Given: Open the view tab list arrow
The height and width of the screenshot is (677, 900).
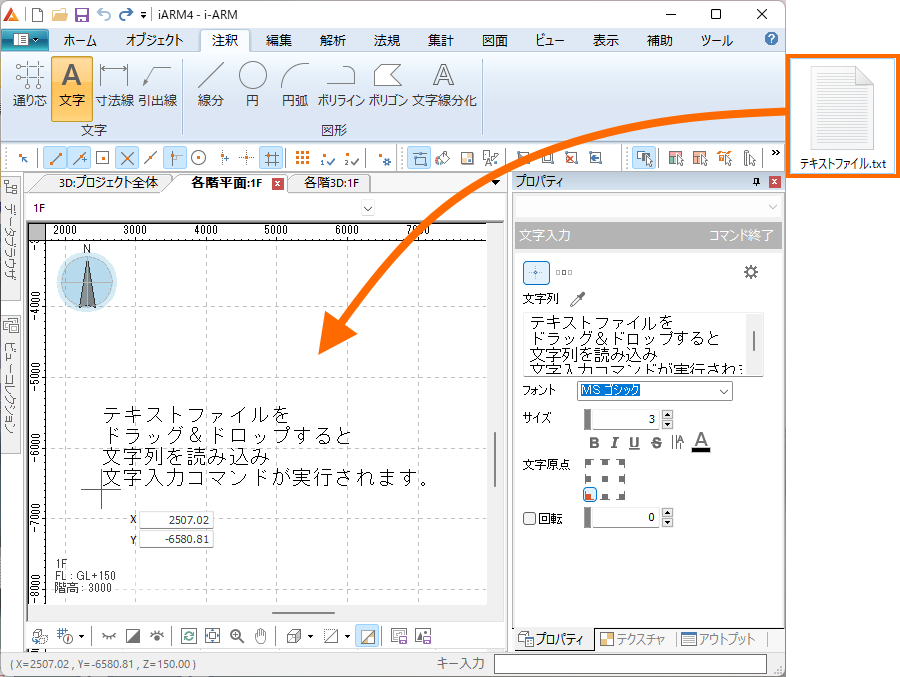Looking at the screenshot, I should click(x=496, y=183).
